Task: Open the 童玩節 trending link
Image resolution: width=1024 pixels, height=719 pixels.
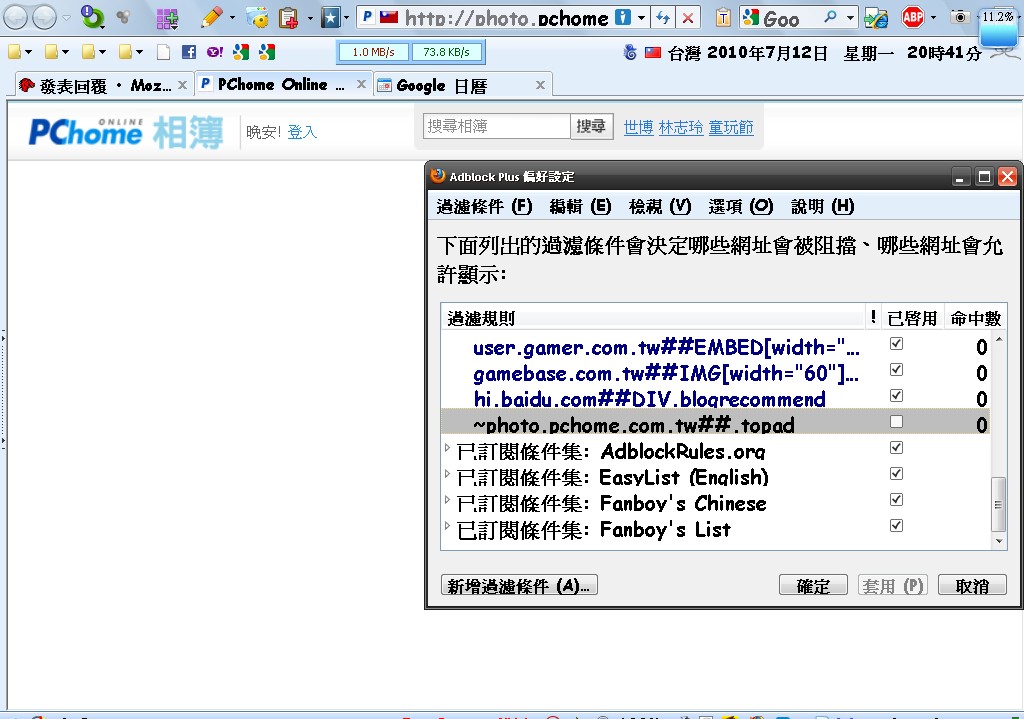Action: pyautogui.click(x=731, y=127)
